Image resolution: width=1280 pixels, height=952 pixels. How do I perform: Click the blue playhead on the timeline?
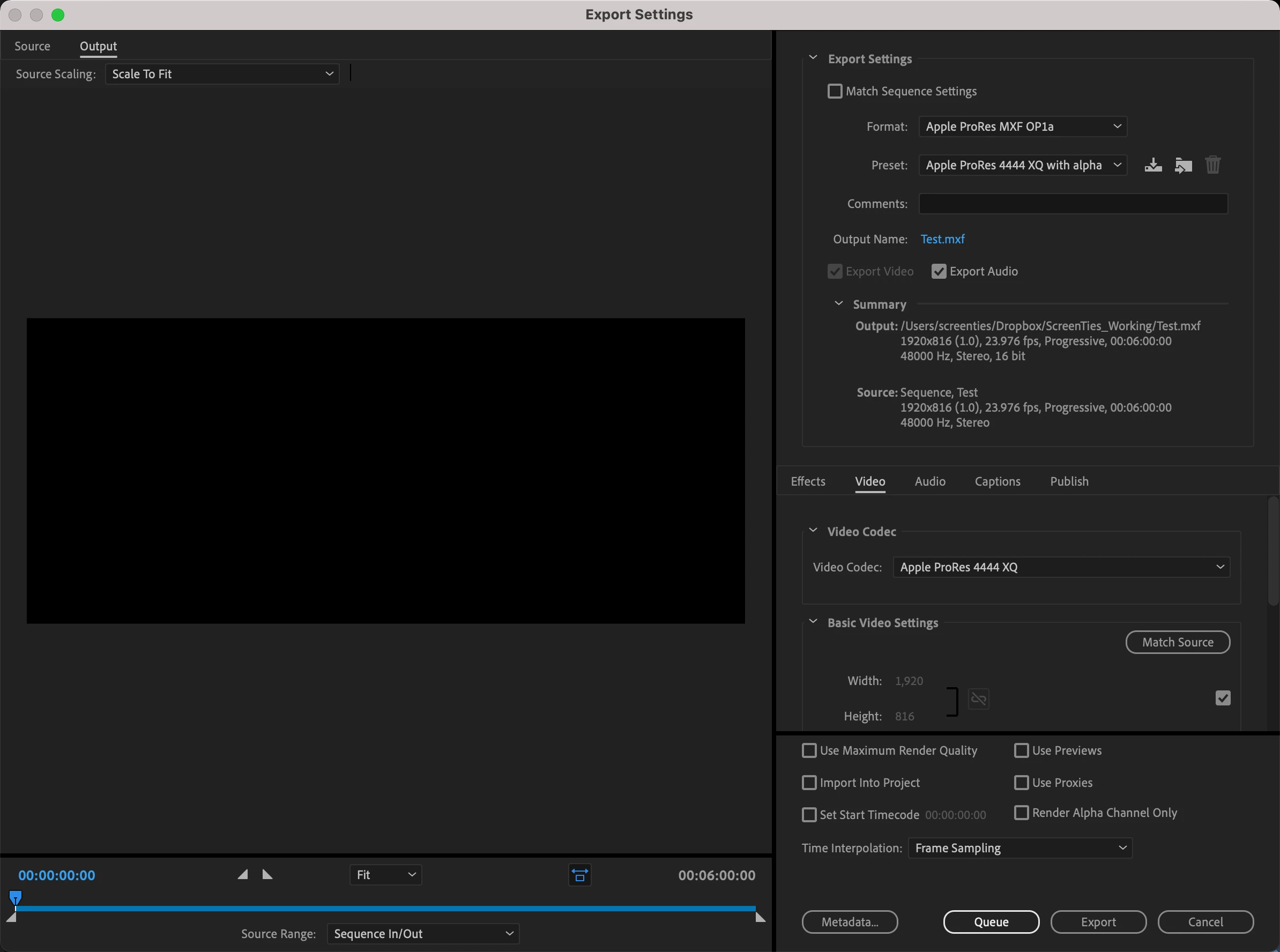click(x=16, y=897)
